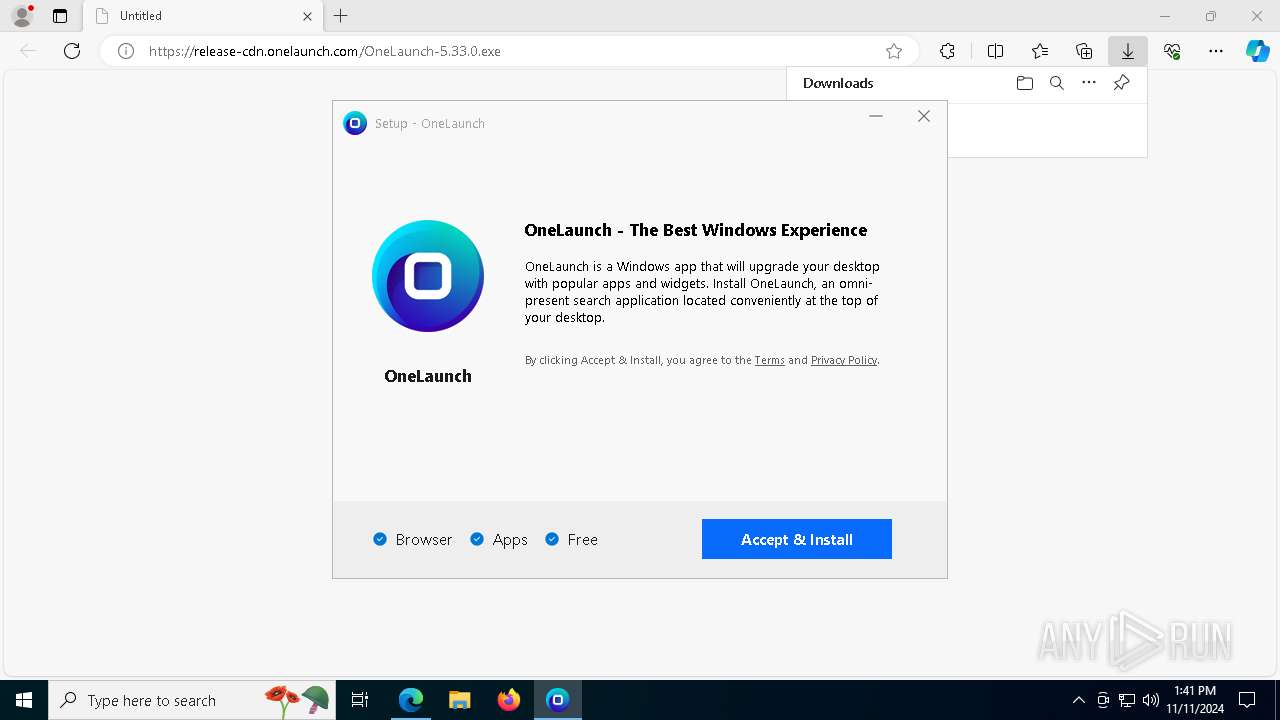Open Edge Settings and more menu
This screenshot has width=1280, height=720.
1216,51
